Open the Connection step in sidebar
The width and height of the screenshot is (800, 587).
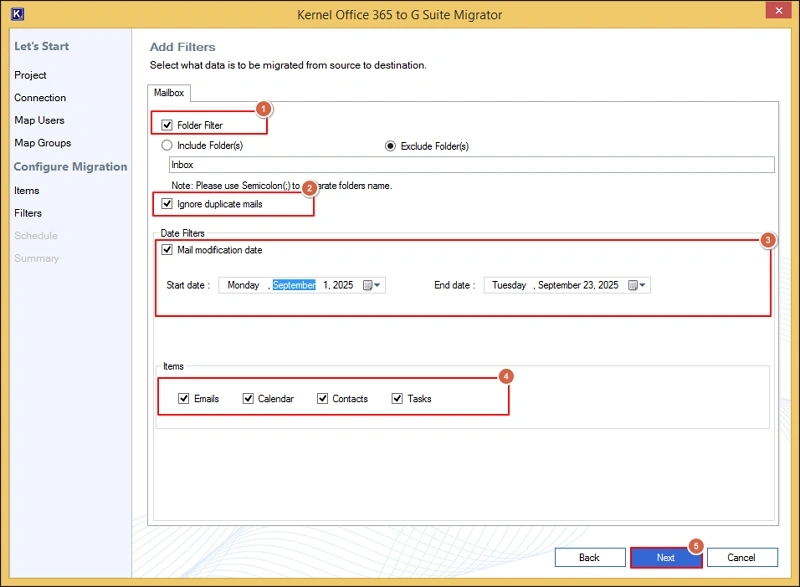pos(40,98)
